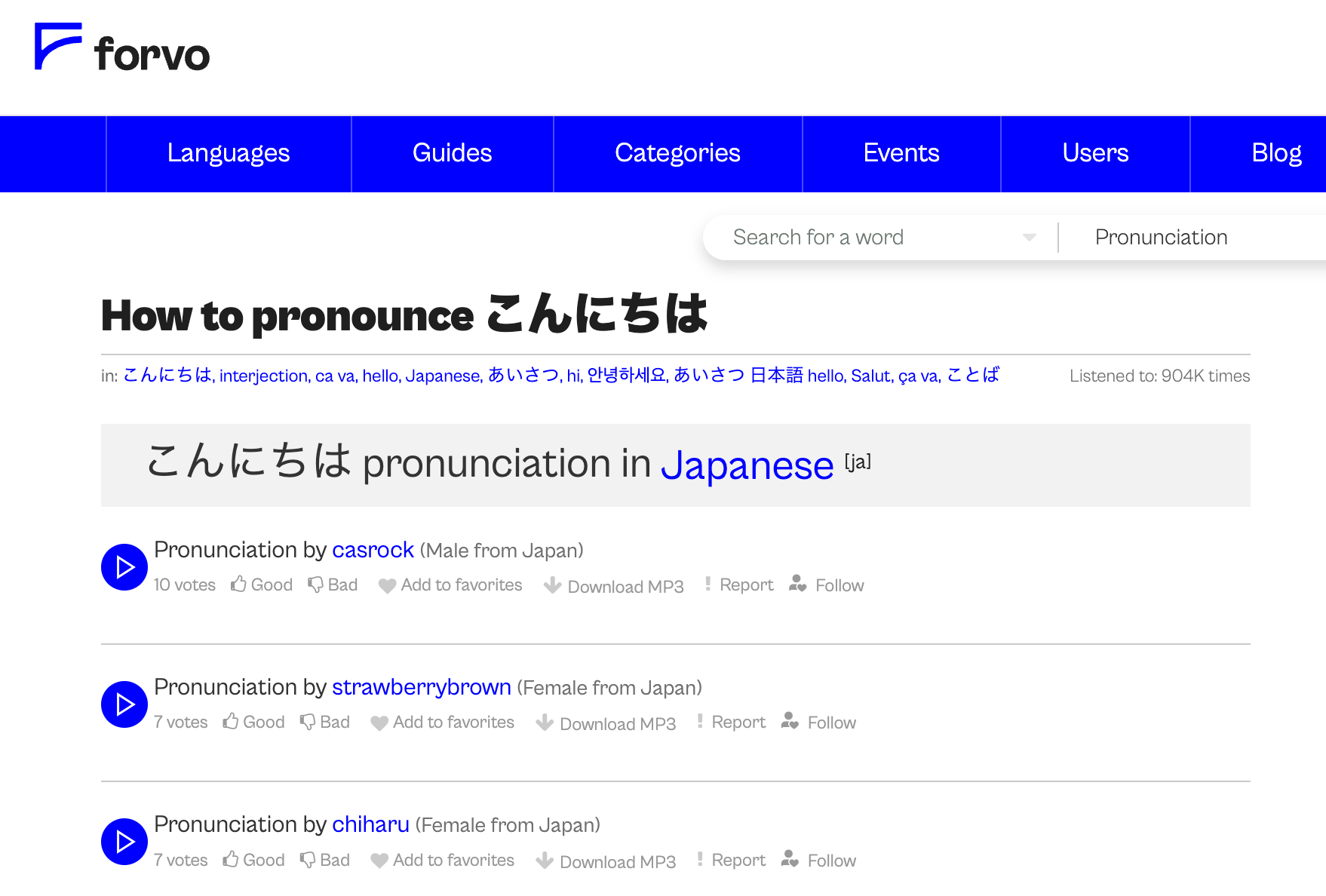
Task: Click heart icon in strawberrybrown row
Action: [380, 723]
